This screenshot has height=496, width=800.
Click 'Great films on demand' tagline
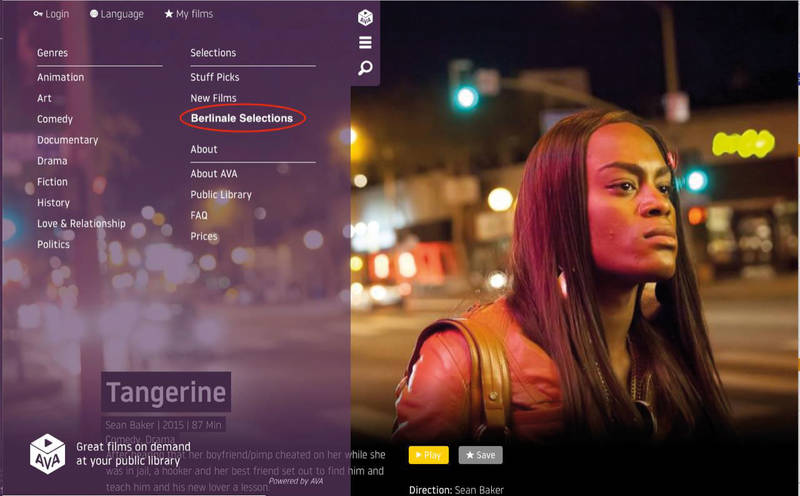click(133, 447)
